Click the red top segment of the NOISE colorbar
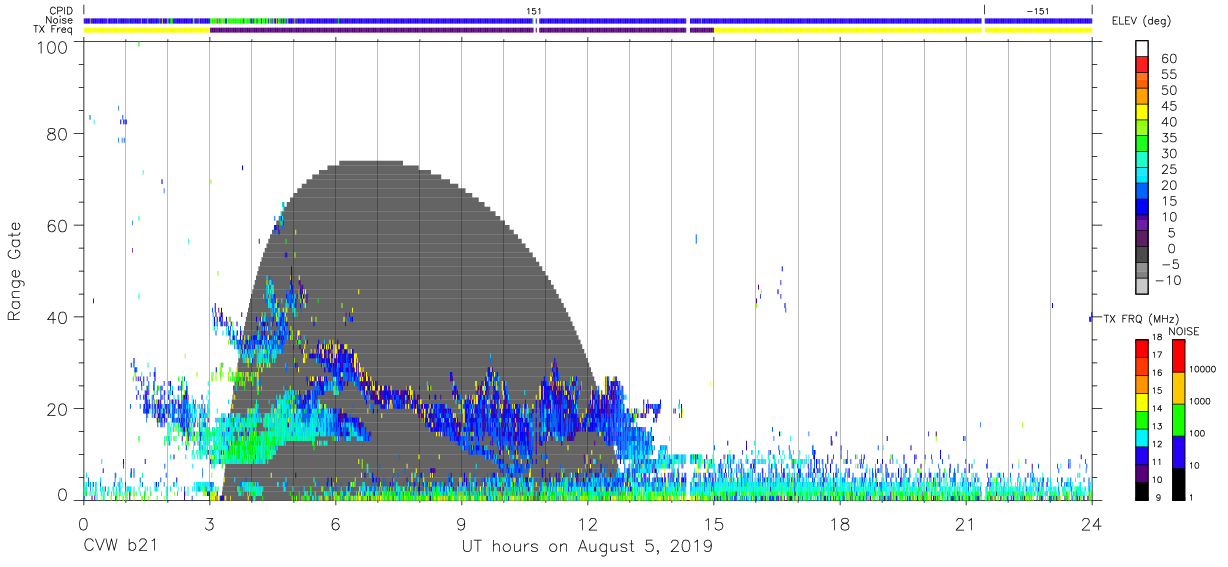Viewport: 1228px width, 567px height. 1179,356
